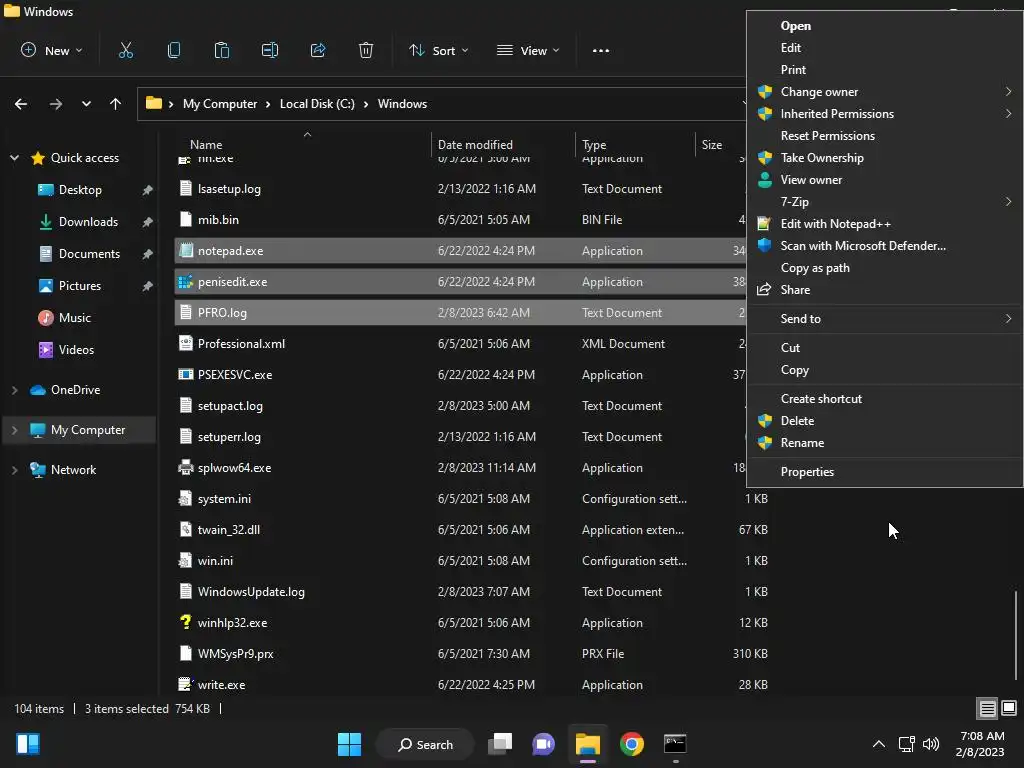Image resolution: width=1024 pixels, height=768 pixels.
Task: Open Music folder in sidebar
Action: tap(74, 318)
